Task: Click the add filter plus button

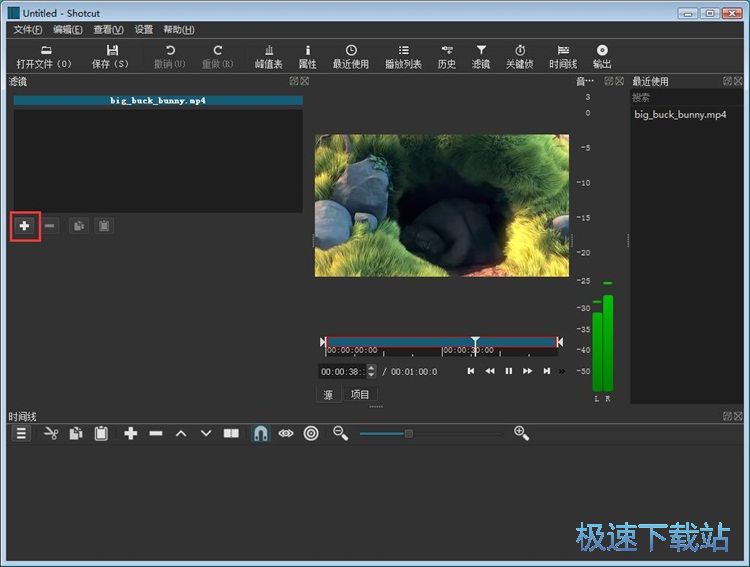Action: click(24, 226)
